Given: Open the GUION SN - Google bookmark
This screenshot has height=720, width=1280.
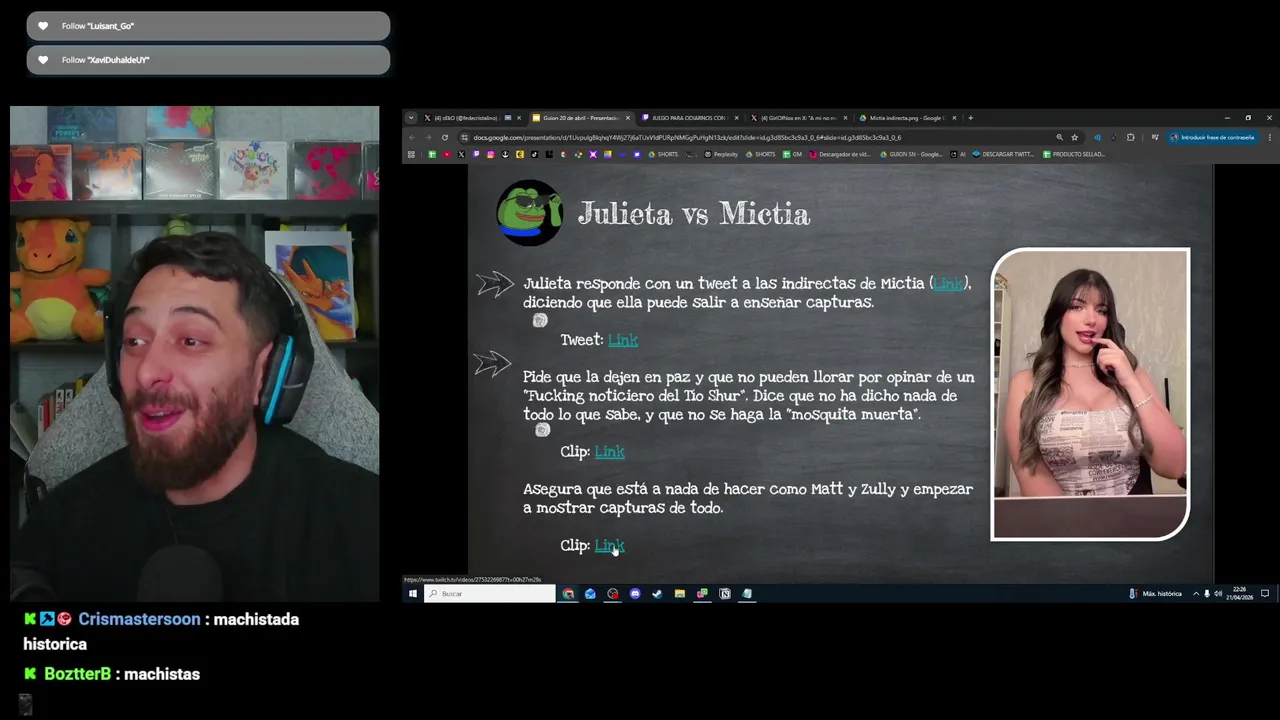Looking at the screenshot, I should point(910,154).
